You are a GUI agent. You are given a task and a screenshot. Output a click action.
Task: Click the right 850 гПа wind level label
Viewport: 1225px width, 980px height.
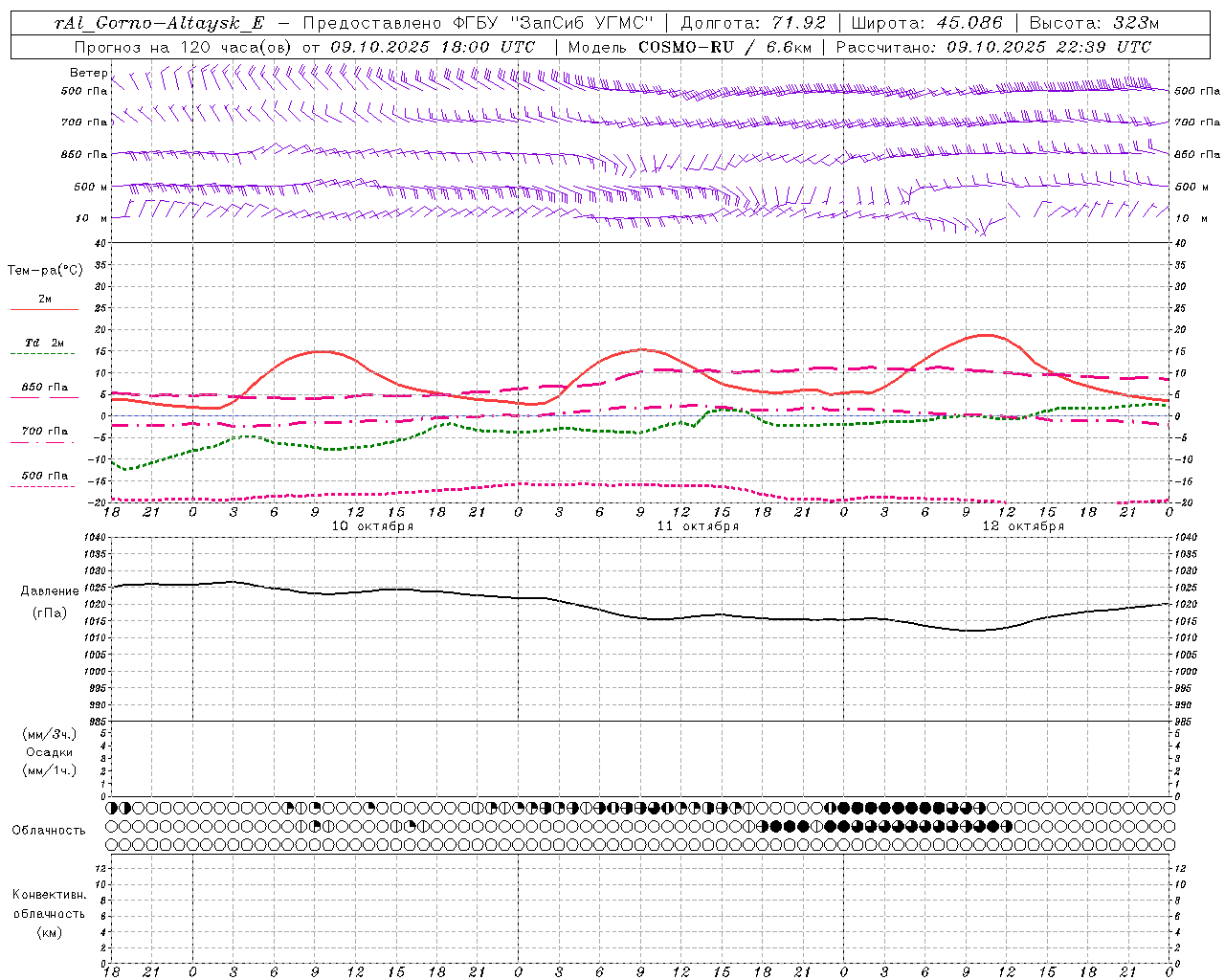click(x=1197, y=154)
